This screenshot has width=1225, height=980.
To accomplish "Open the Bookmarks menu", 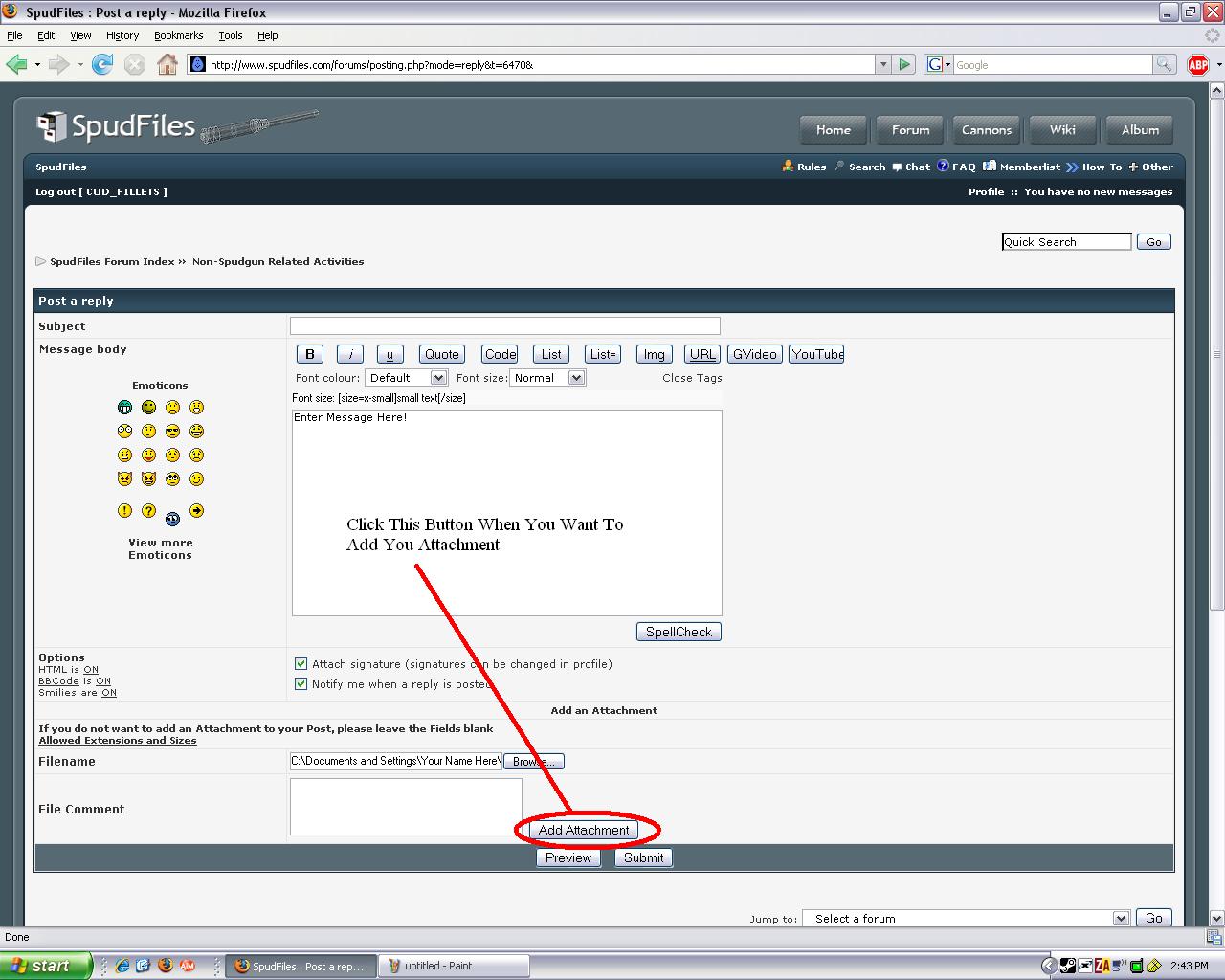I will (x=178, y=35).
